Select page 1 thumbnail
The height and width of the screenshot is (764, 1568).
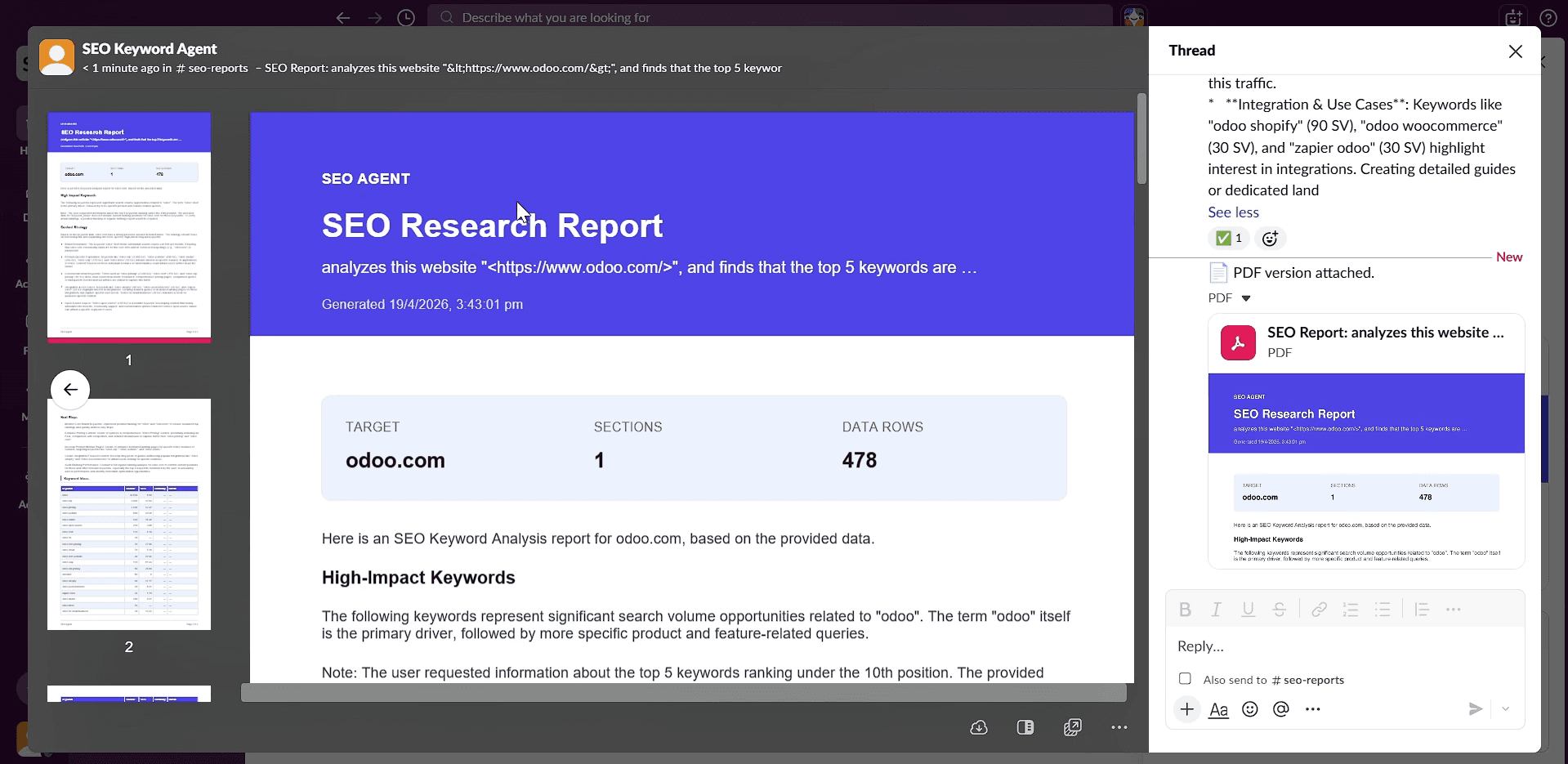[x=129, y=227]
